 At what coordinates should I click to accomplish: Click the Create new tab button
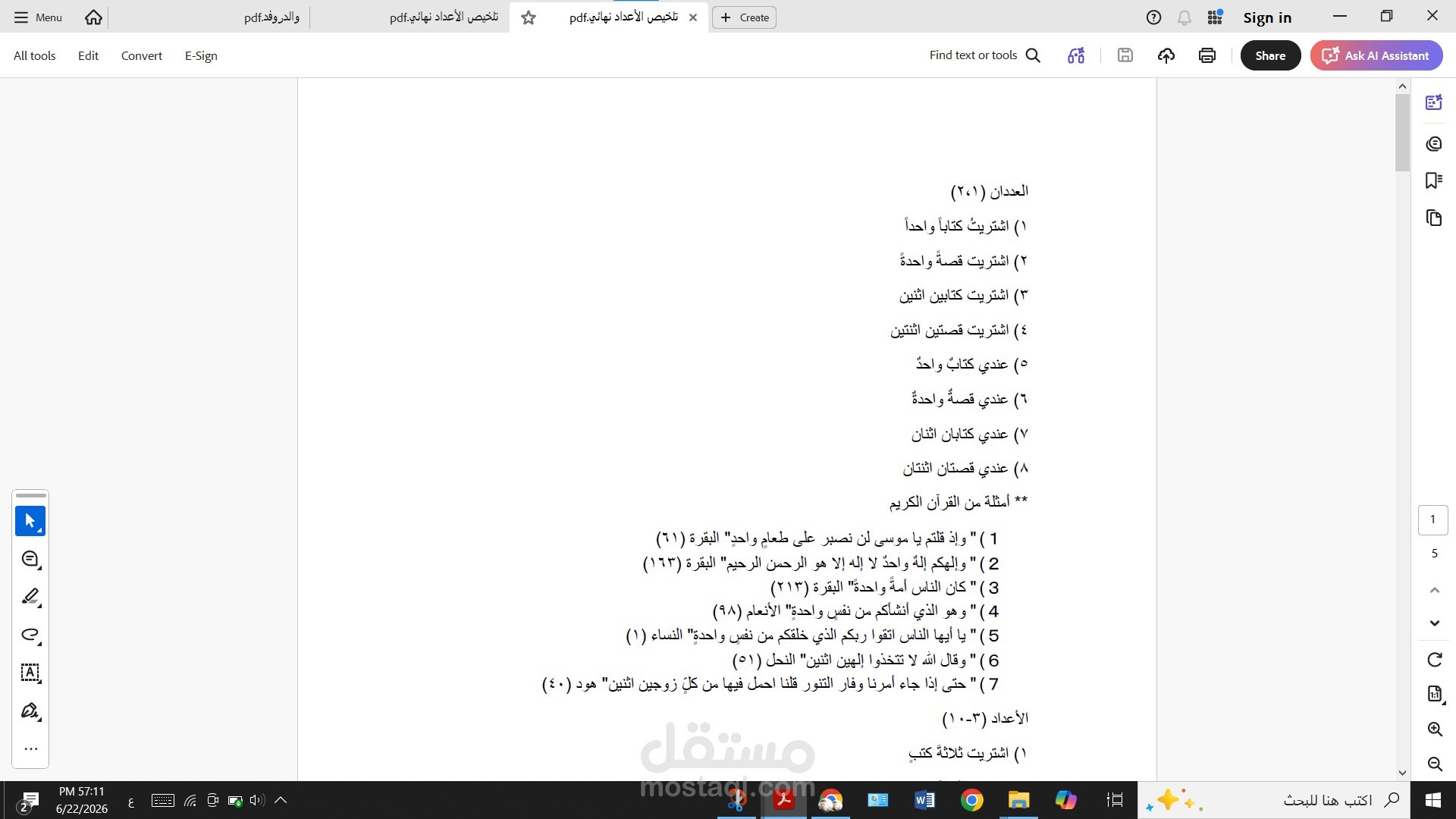coord(744,17)
